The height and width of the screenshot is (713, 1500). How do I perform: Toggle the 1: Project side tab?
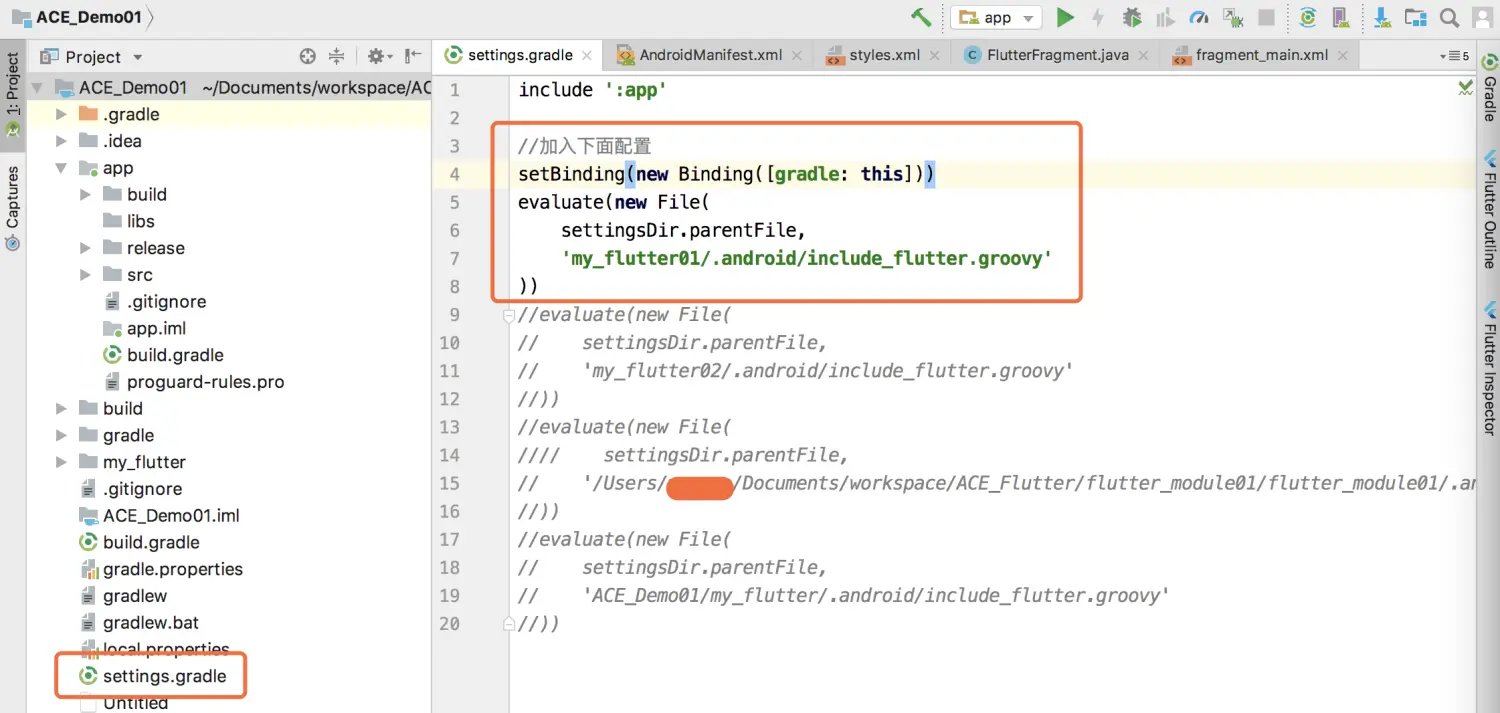point(13,94)
